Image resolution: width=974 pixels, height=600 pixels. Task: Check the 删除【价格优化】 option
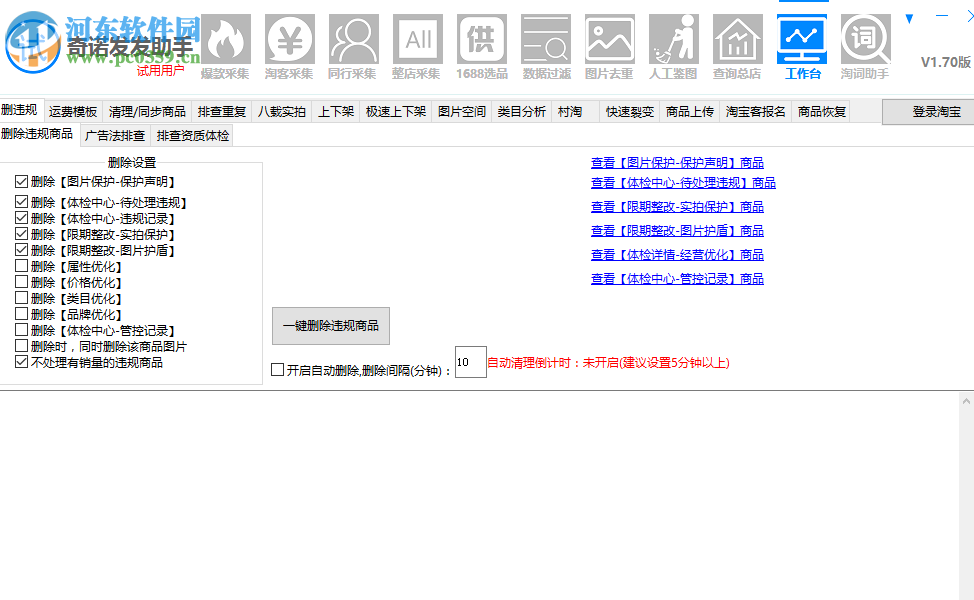tap(21, 282)
